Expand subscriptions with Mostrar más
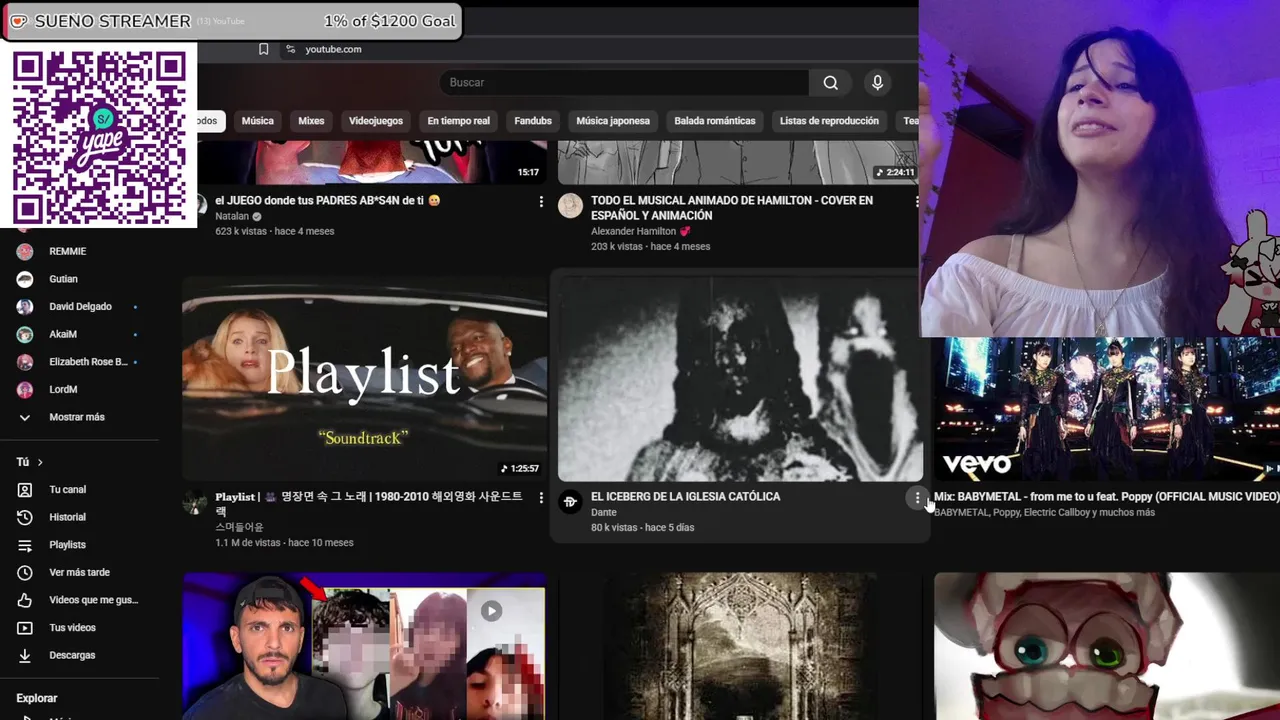1280x720 pixels. coord(77,417)
